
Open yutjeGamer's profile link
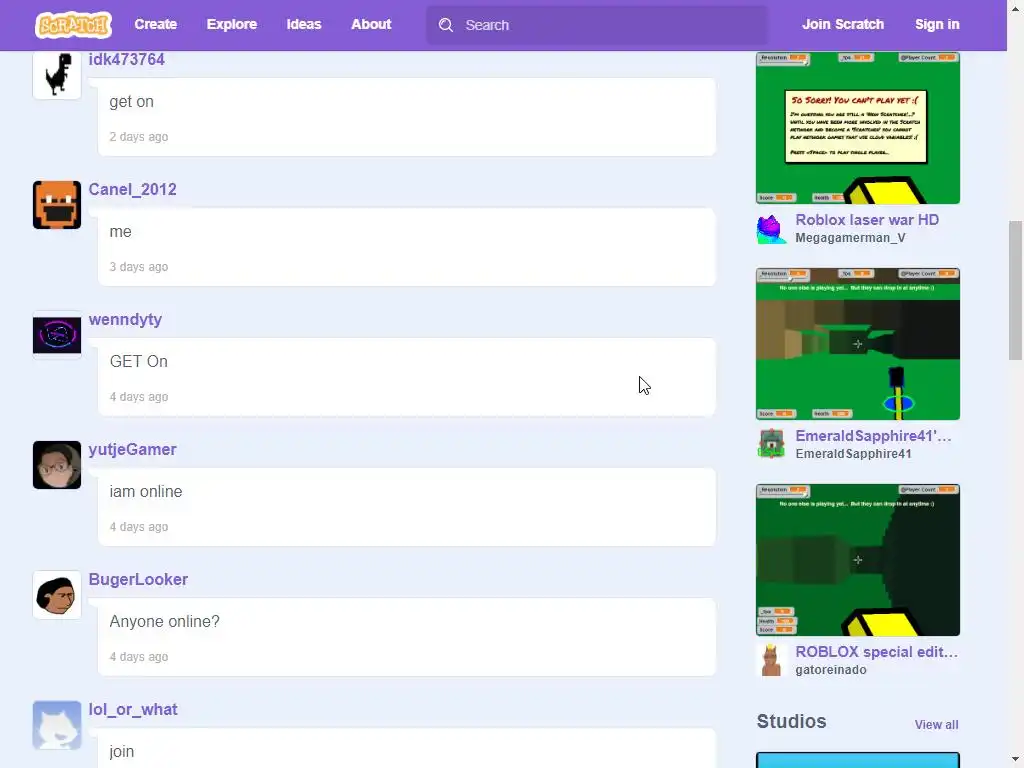pos(133,449)
